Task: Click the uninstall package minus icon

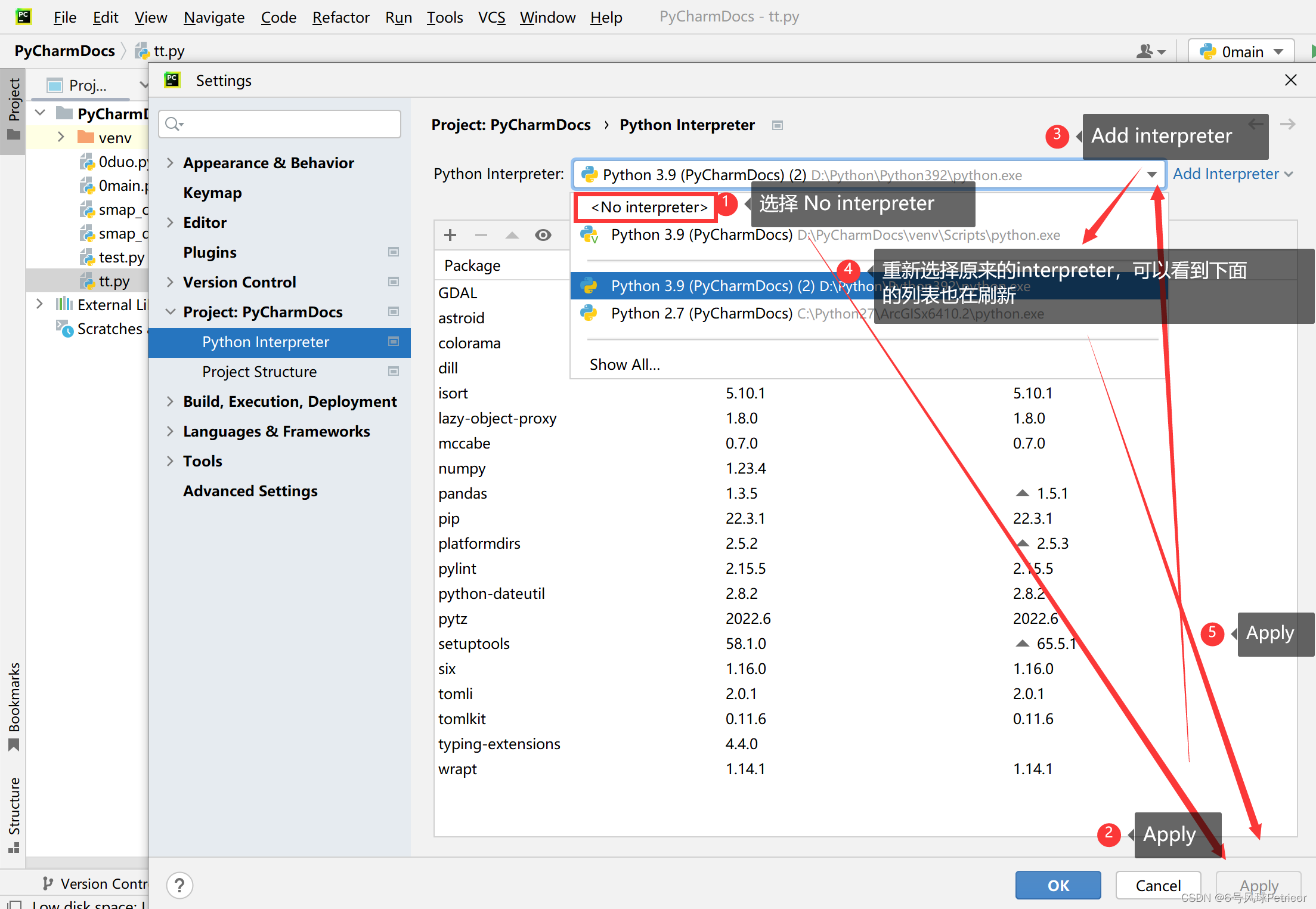Action: pyautogui.click(x=481, y=235)
